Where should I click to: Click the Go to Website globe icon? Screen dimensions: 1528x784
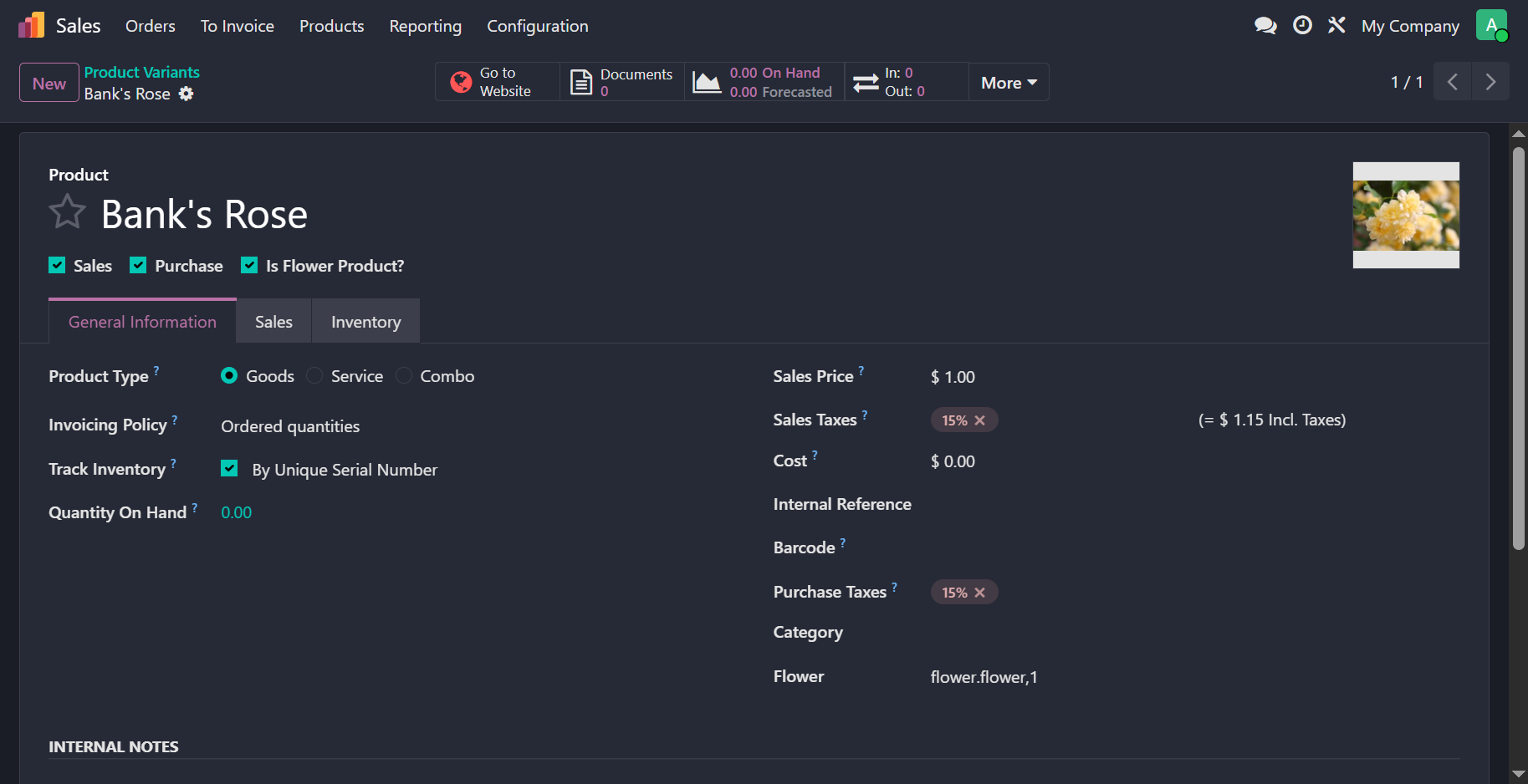tap(461, 81)
